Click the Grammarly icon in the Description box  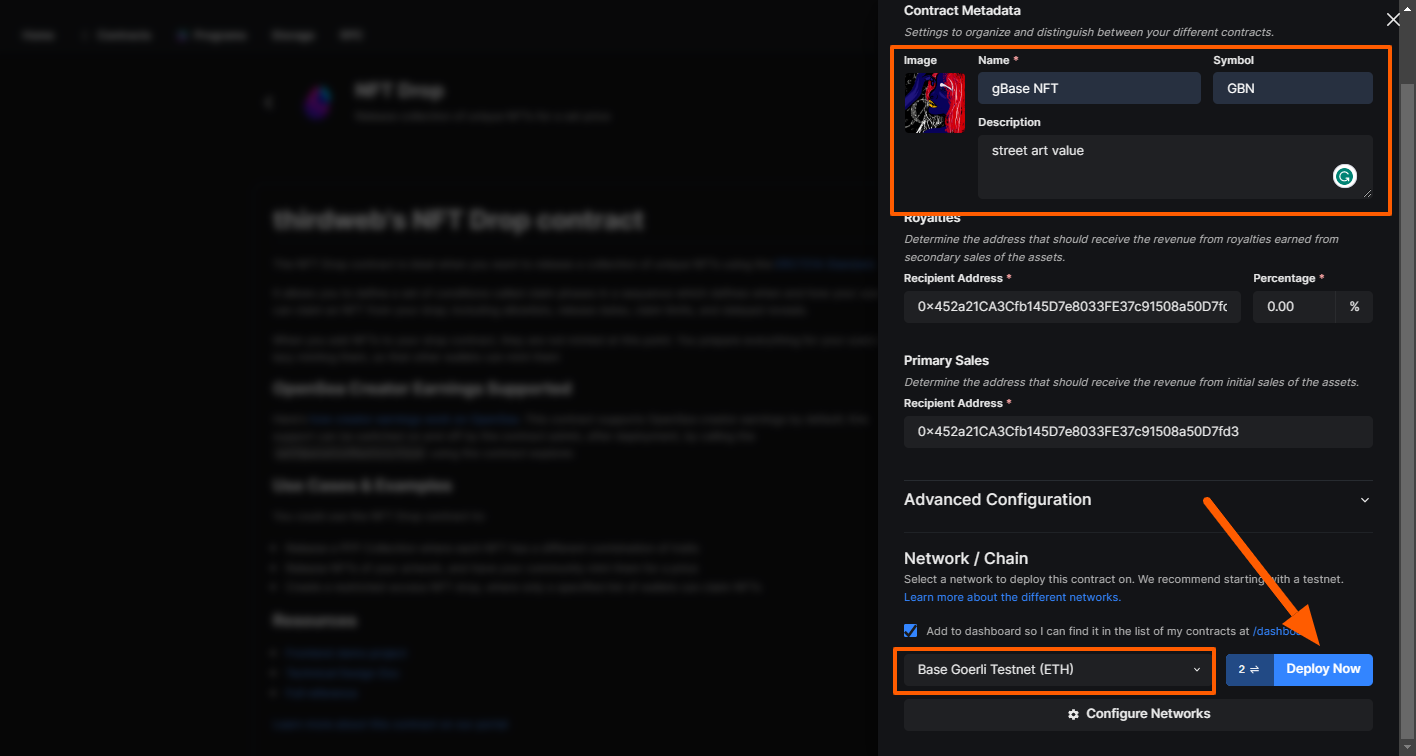(x=1345, y=177)
